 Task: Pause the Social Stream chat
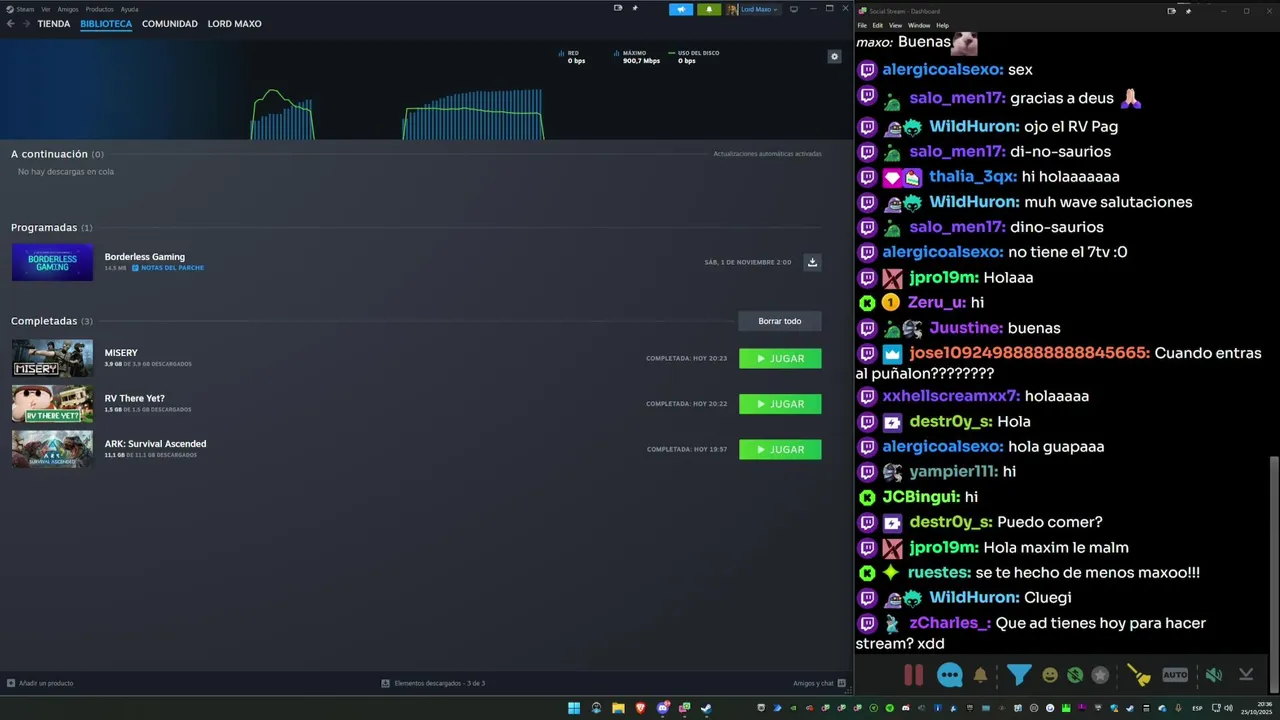pyautogui.click(x=913, y=675)
